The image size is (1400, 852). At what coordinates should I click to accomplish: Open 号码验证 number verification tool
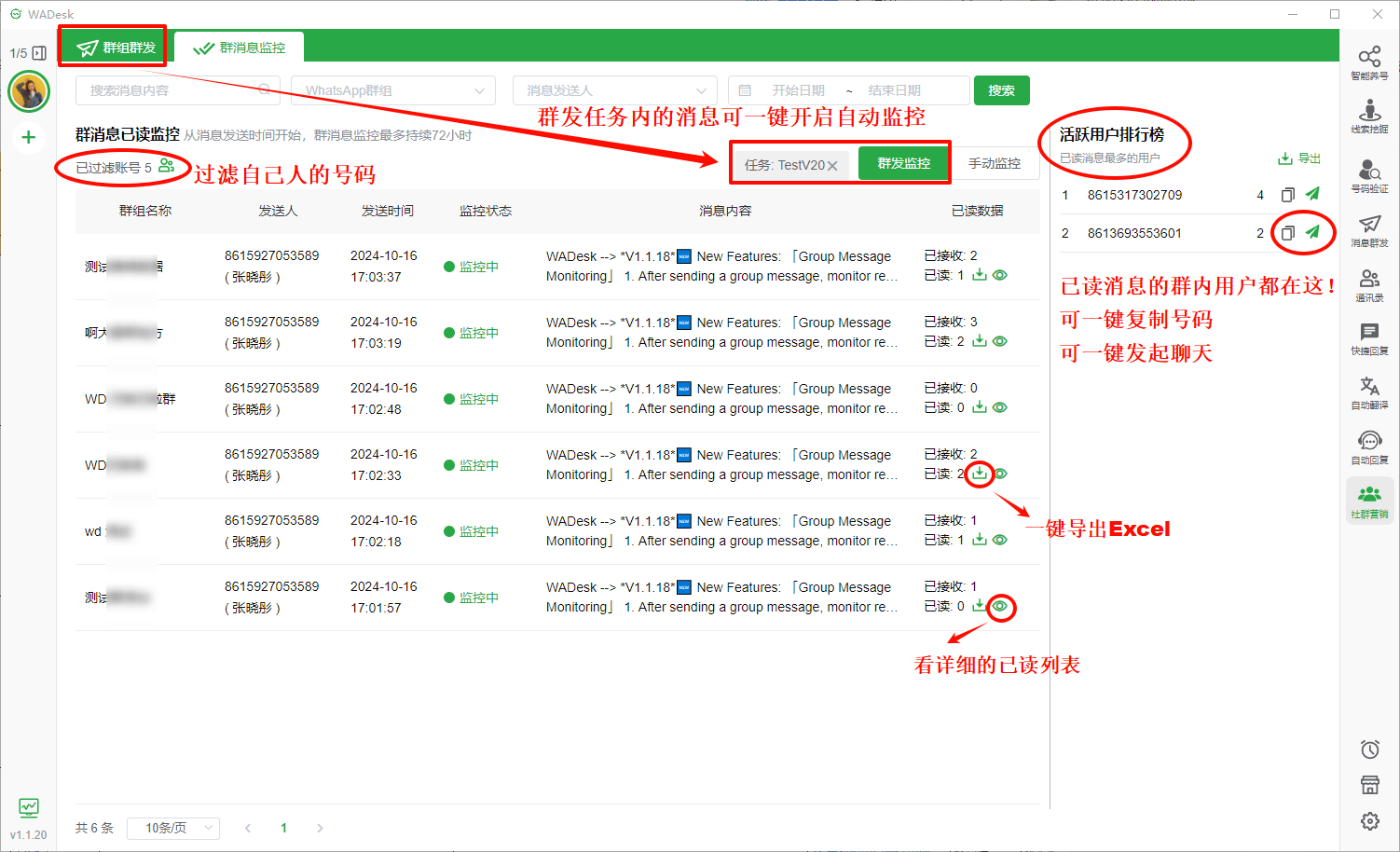[x=1369, y=175]
